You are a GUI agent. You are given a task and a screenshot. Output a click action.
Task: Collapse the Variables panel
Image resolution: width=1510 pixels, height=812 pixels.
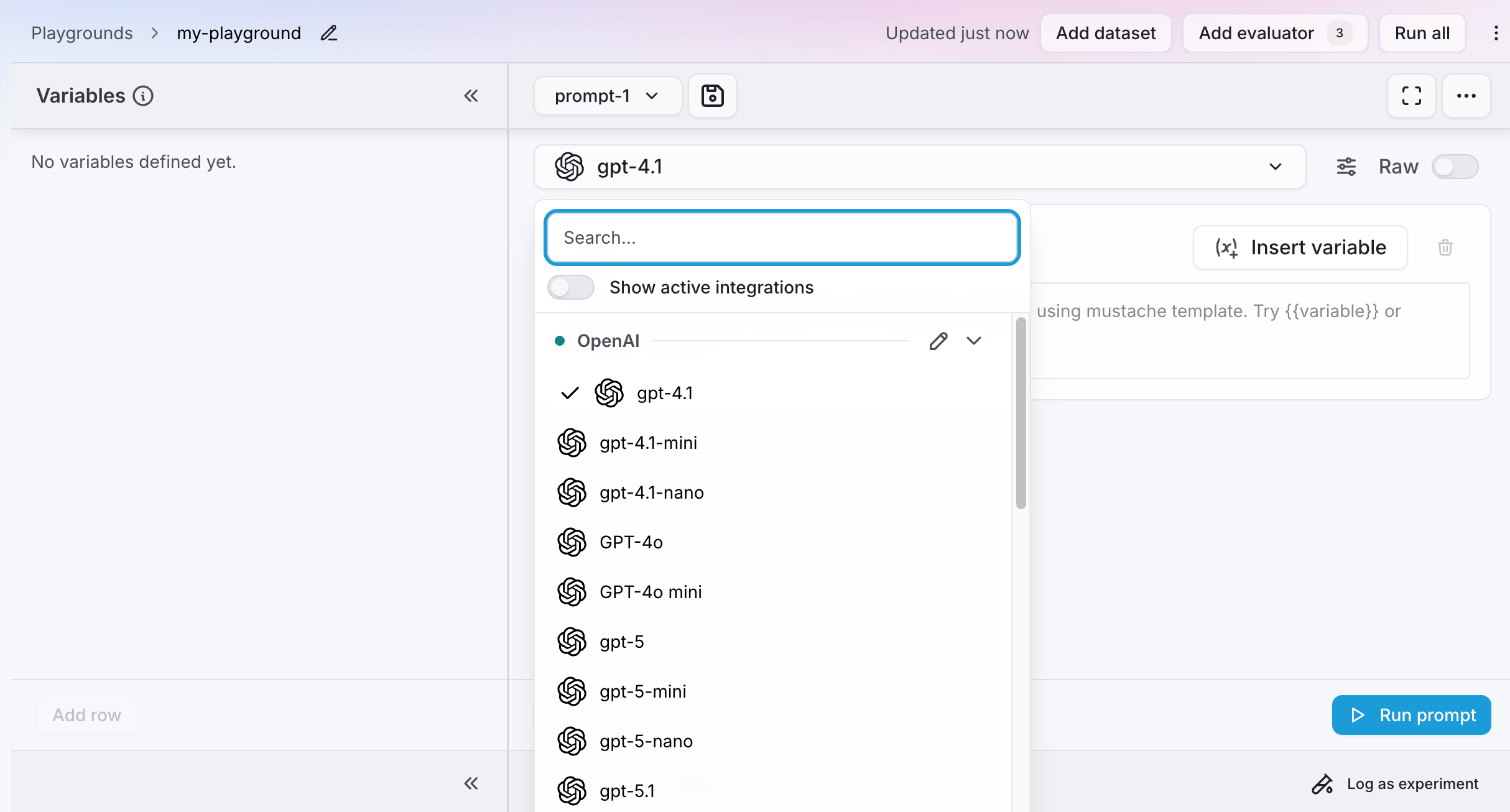[x=471, y=96]
